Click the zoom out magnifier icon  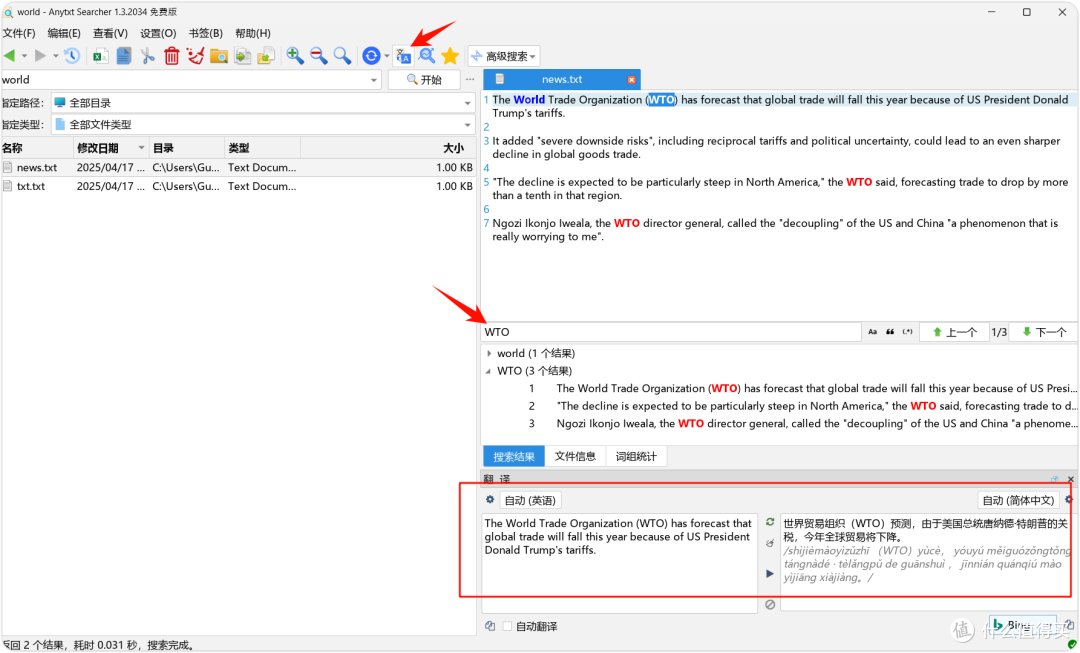point(319,56)
